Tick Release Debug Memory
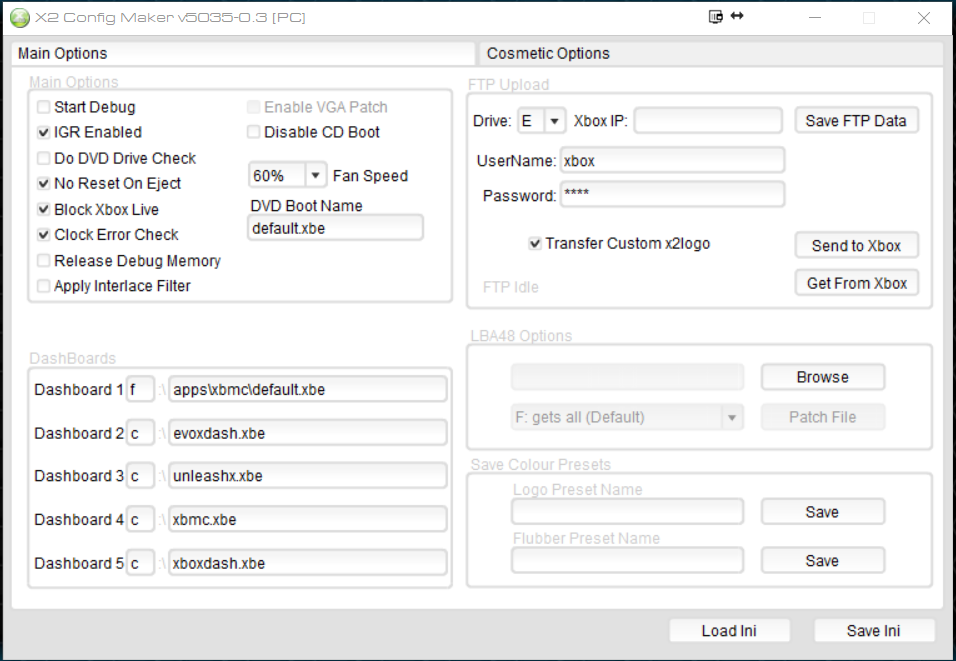Screen dimensions: 956x661 [43, 261]
